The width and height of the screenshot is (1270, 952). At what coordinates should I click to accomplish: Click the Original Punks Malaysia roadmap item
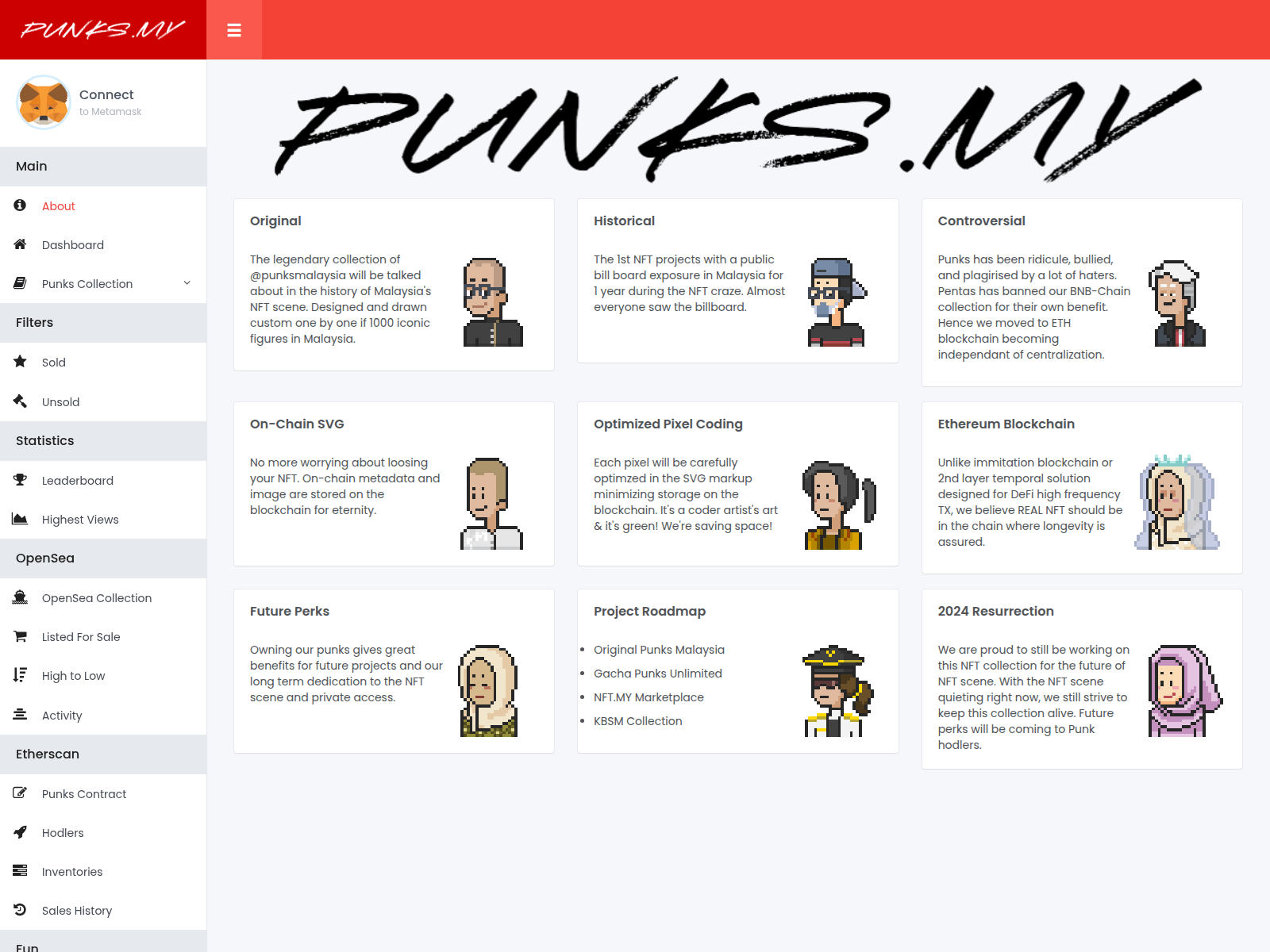click(659, 650)
